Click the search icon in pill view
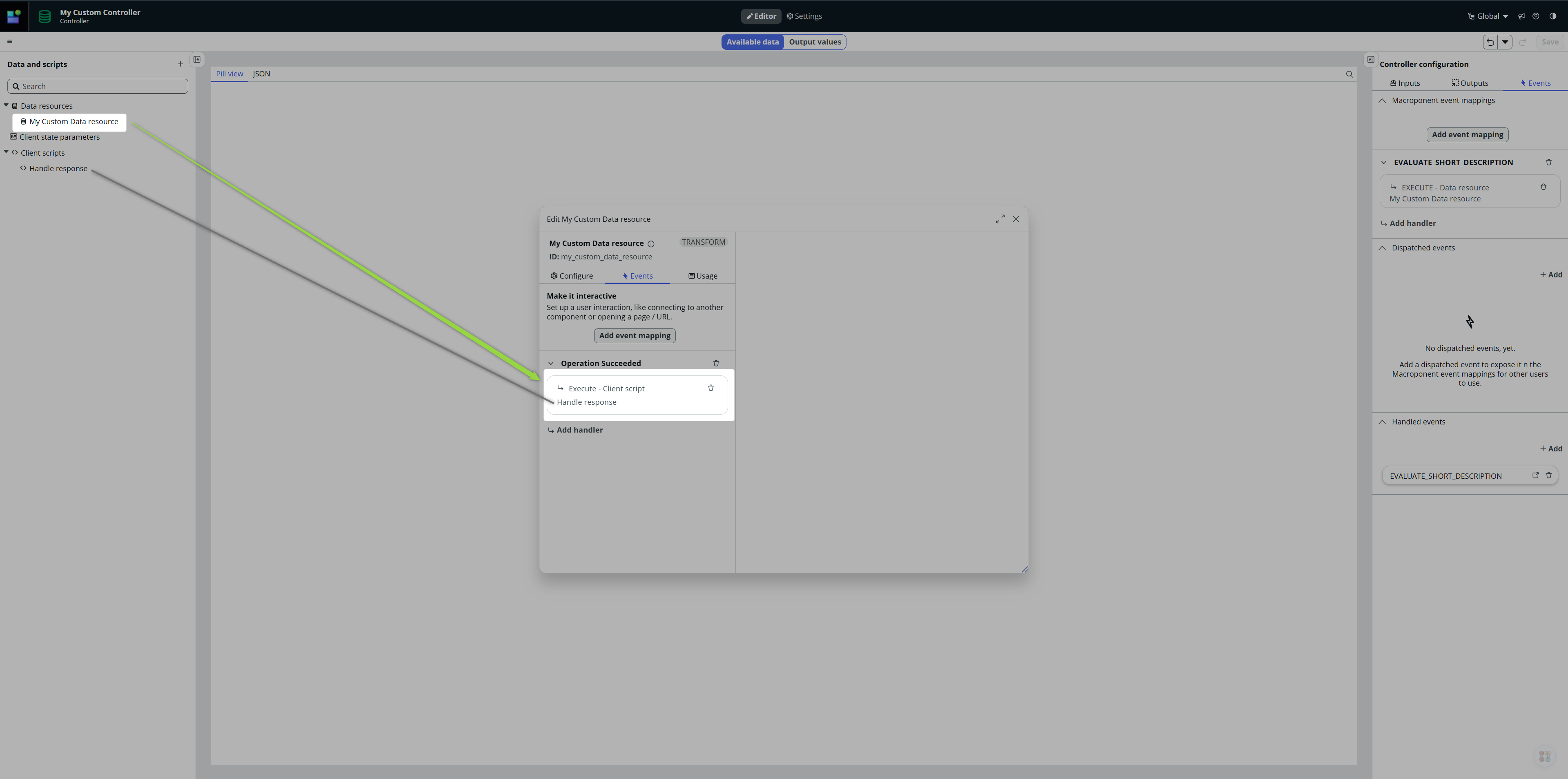This screenshot has width=1568, height=779. (x=1349, y=74)
